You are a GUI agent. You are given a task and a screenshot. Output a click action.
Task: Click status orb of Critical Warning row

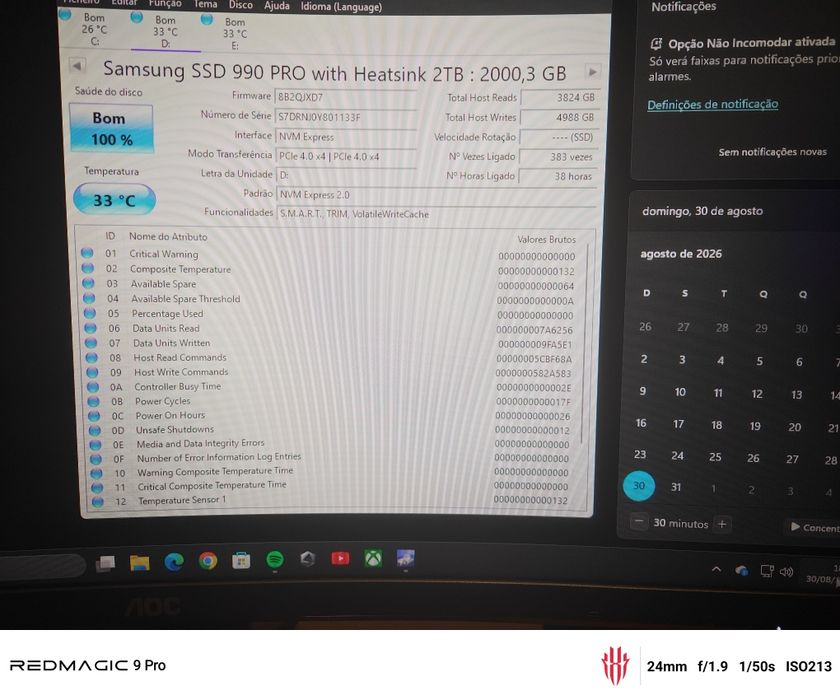point(87,253)
